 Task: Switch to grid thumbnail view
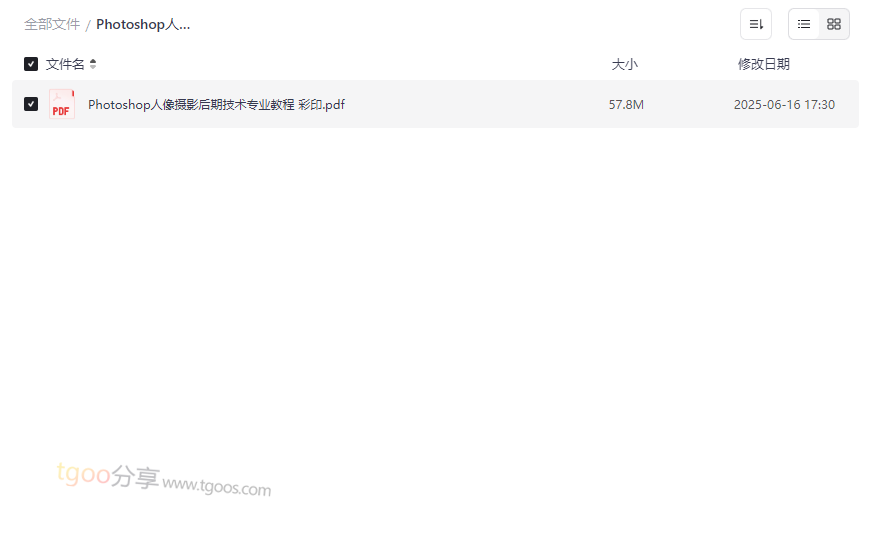pyautogui.click(x=834, y=24)
